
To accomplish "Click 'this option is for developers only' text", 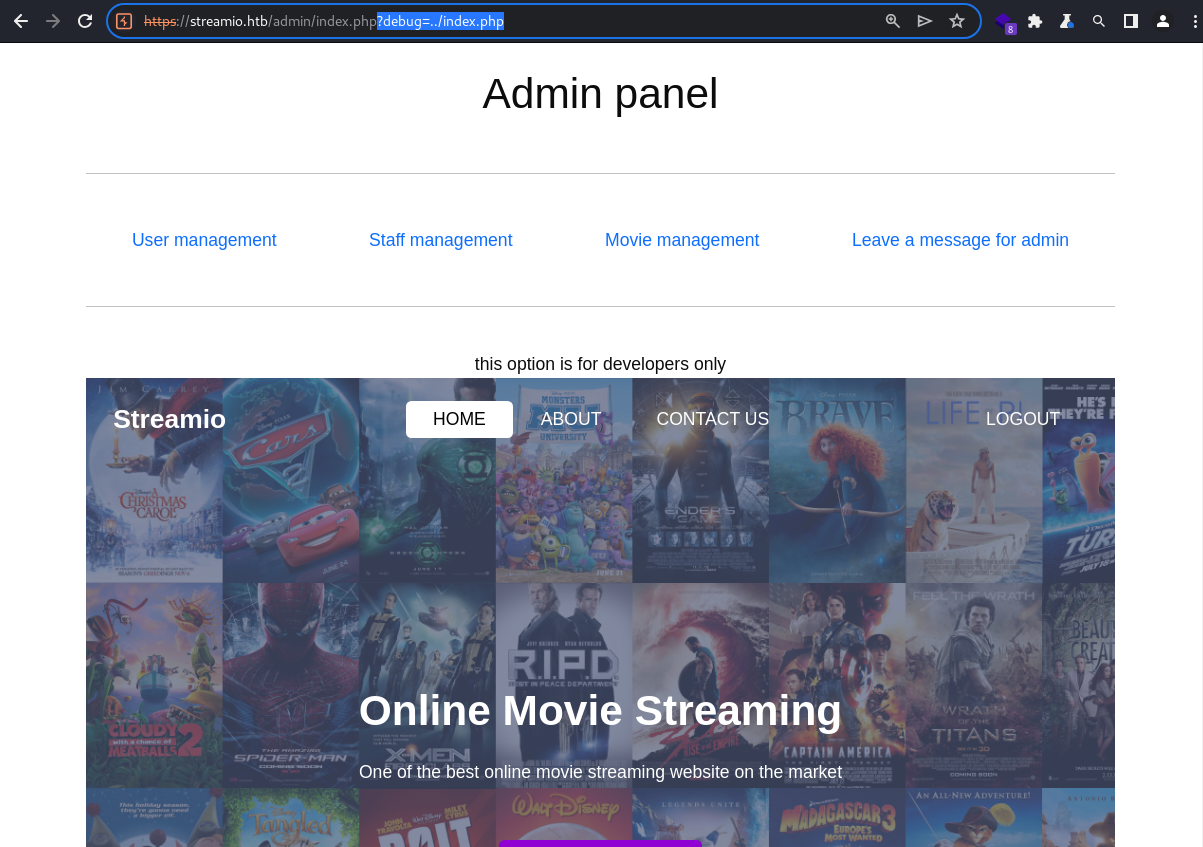I will click(600, 364).
